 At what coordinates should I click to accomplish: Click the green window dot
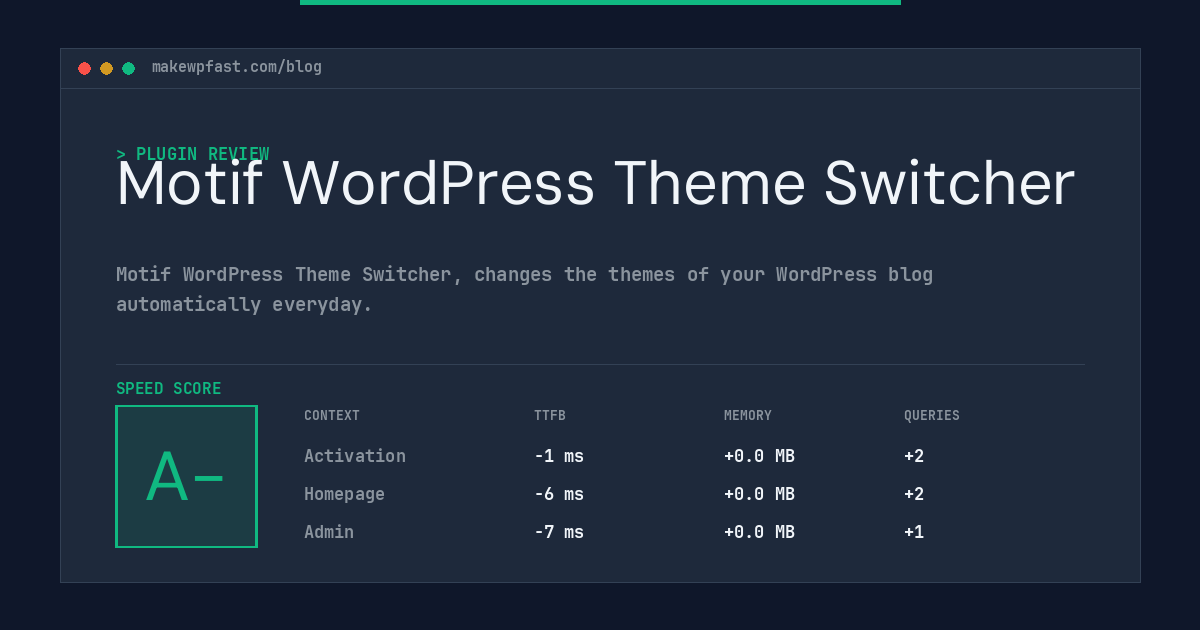(x=128, y=68)
